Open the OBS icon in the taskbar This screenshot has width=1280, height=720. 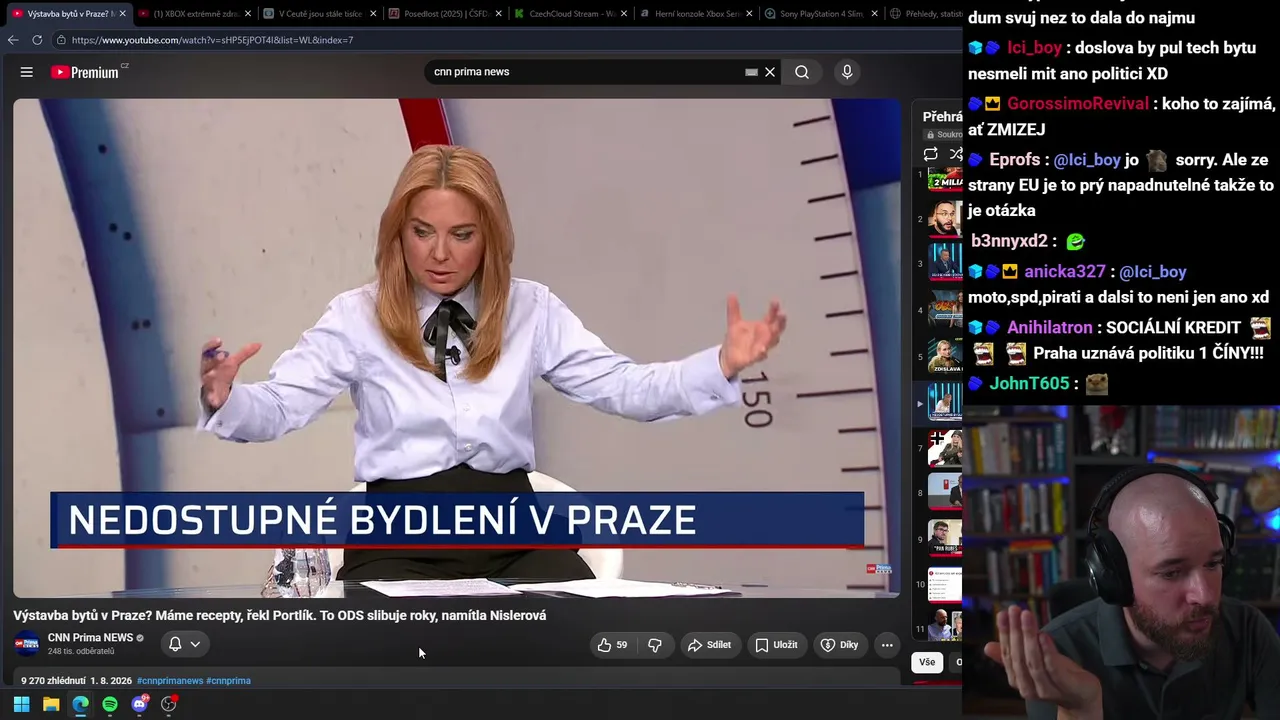[169, 704]
